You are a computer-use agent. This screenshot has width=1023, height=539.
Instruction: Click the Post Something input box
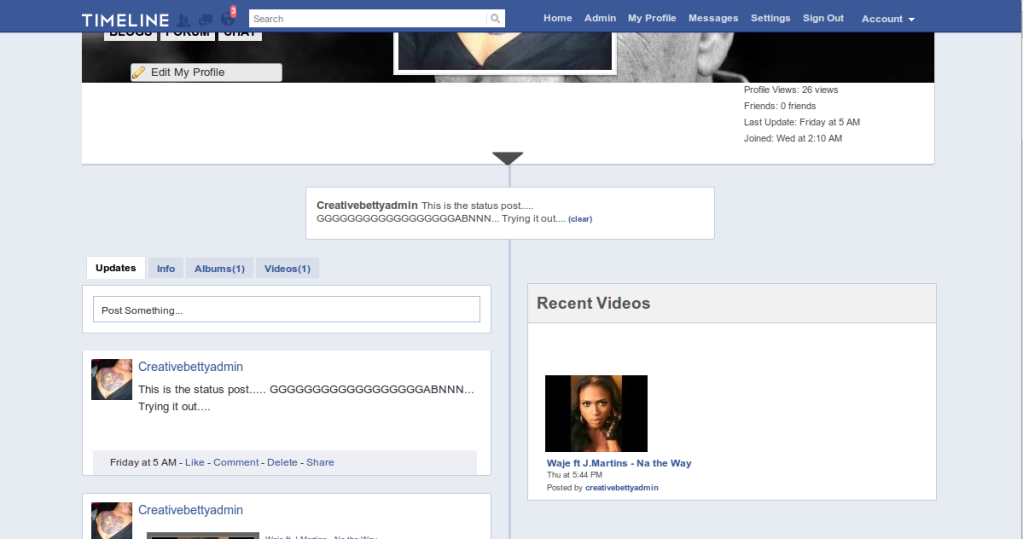click(x=286, y=309)
